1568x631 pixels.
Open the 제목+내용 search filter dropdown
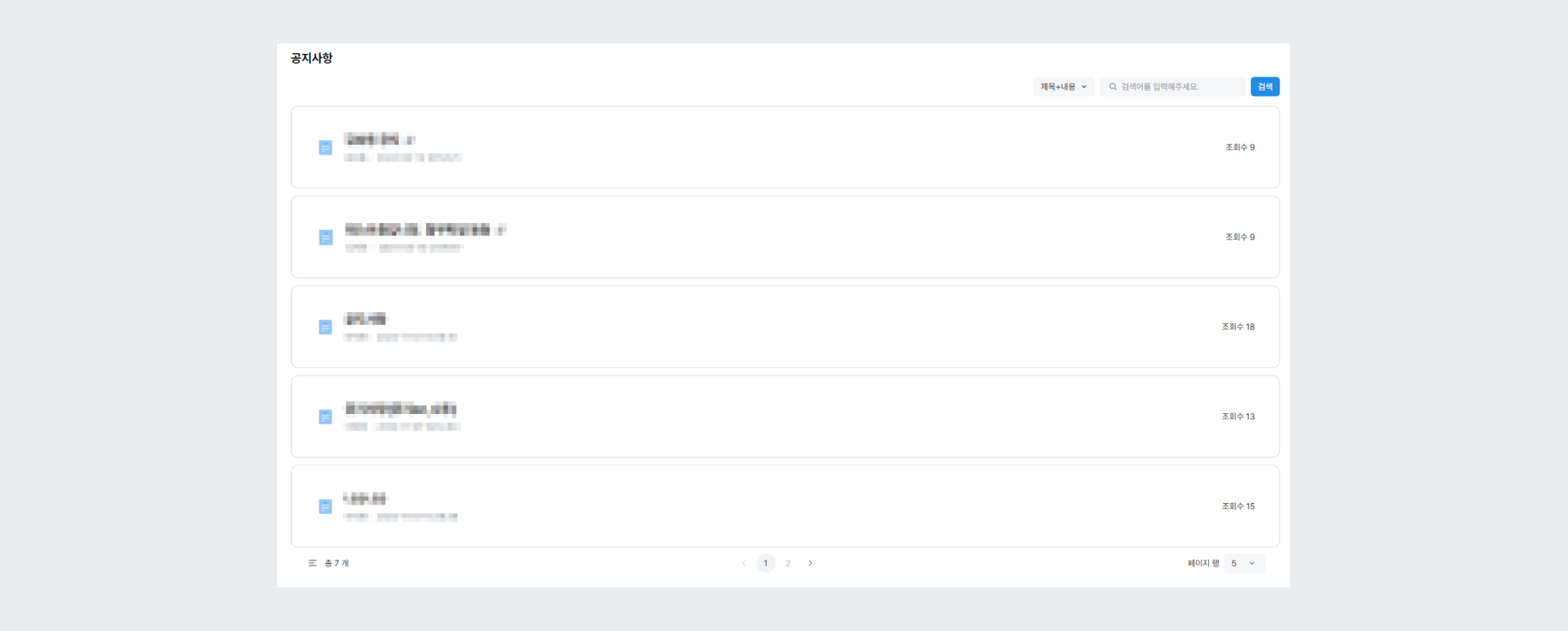click(x=1064, y=86)
